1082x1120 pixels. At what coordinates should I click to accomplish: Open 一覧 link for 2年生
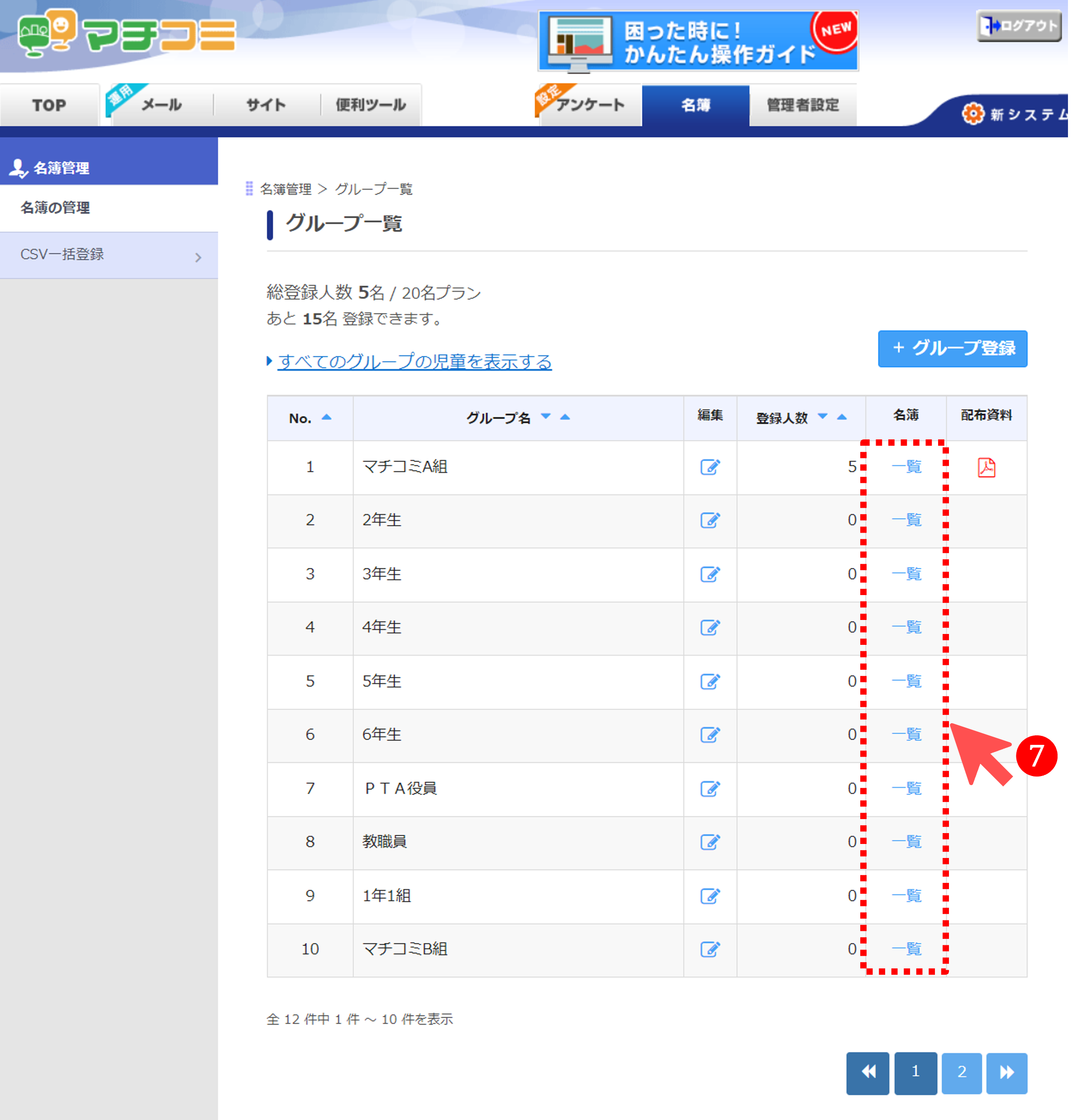point(906,520)
